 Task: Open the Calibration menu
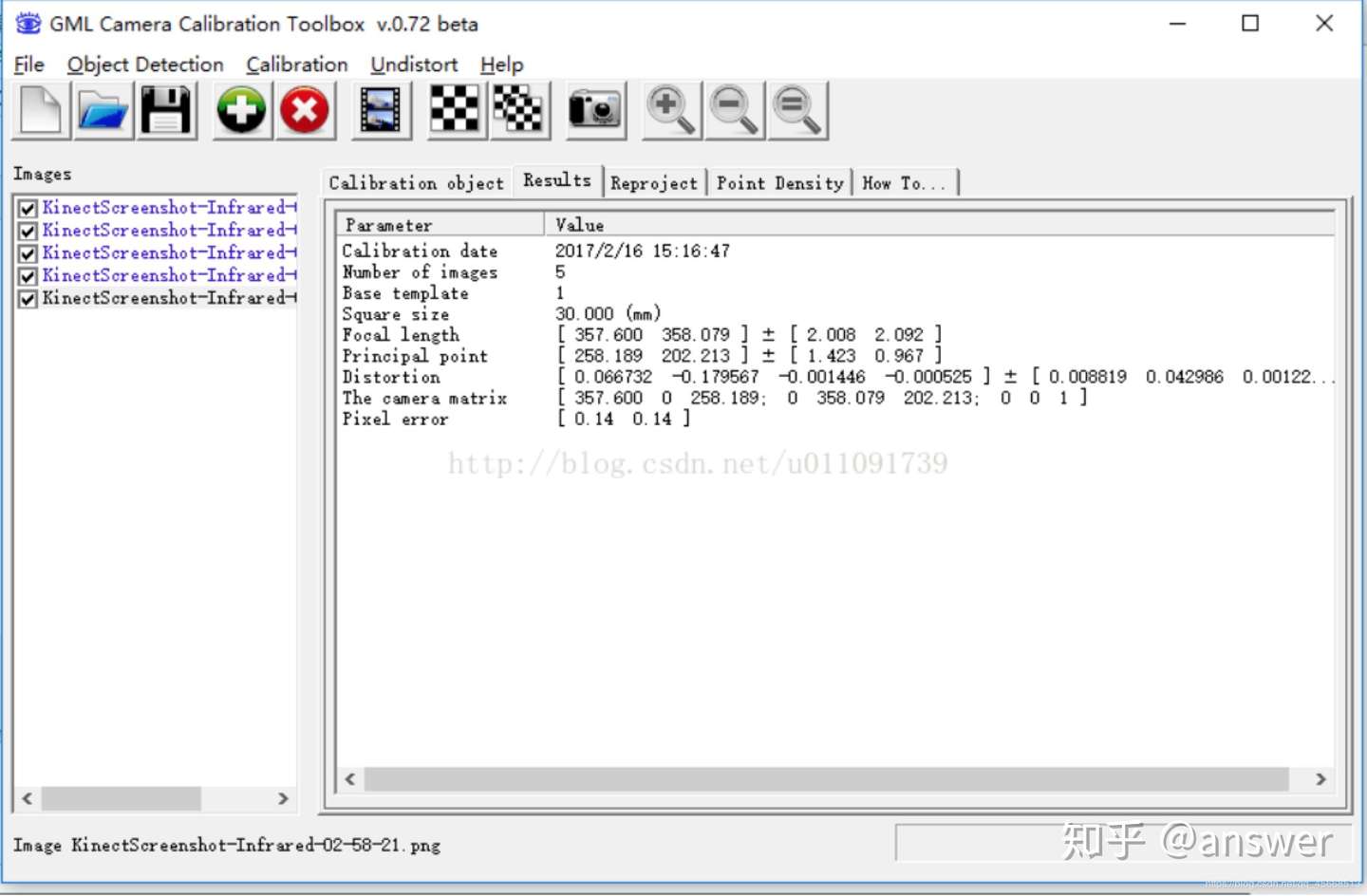(297, 65)
